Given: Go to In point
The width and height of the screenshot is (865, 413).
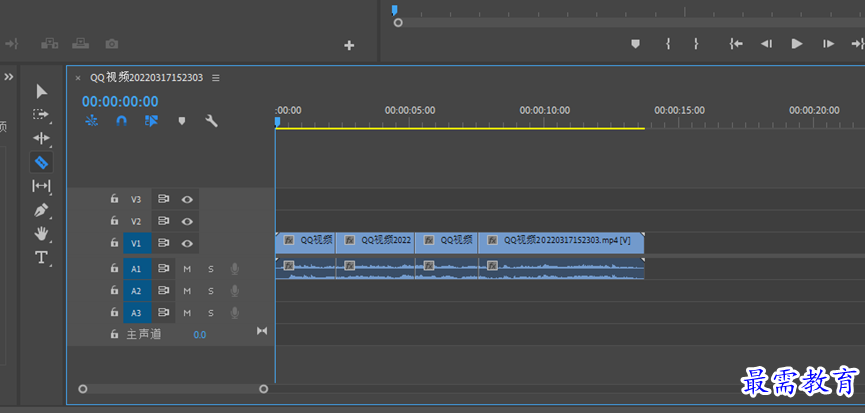Looking at the screenshot, I should pos(736,44).
